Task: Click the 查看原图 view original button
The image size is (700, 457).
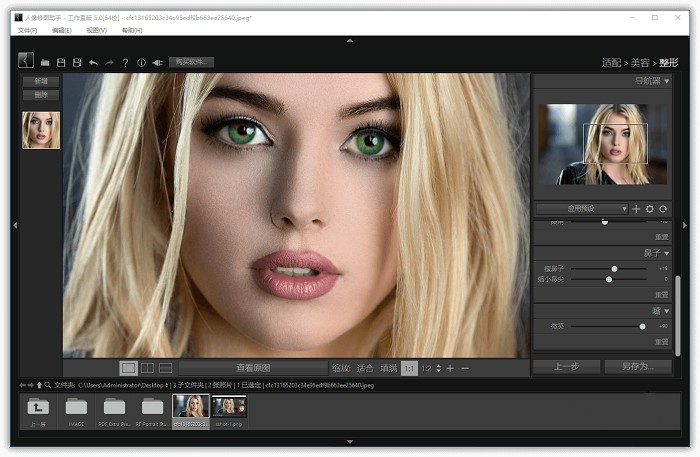Action: tap(253, 368)
